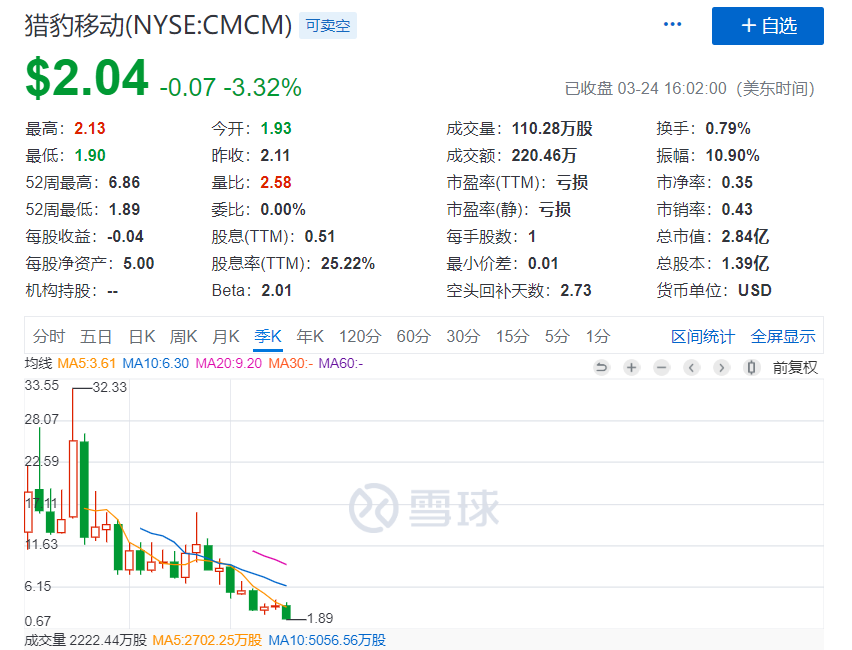Click the 可卖空 badge
The width and height of the screenshot is (852, 650).
[328, 26]
